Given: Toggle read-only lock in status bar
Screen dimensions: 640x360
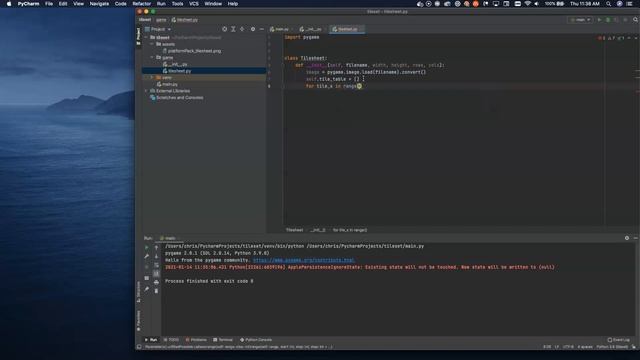Looking at the screenshot, I should [x=634, y=347].
